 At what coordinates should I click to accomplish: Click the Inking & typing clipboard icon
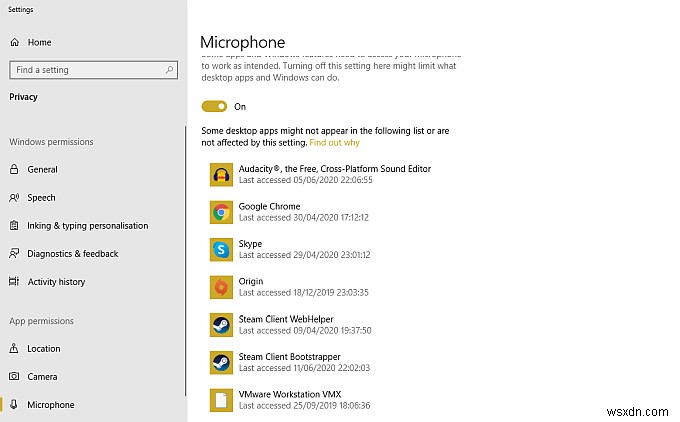pyautogui.click(x=14, y=226)
